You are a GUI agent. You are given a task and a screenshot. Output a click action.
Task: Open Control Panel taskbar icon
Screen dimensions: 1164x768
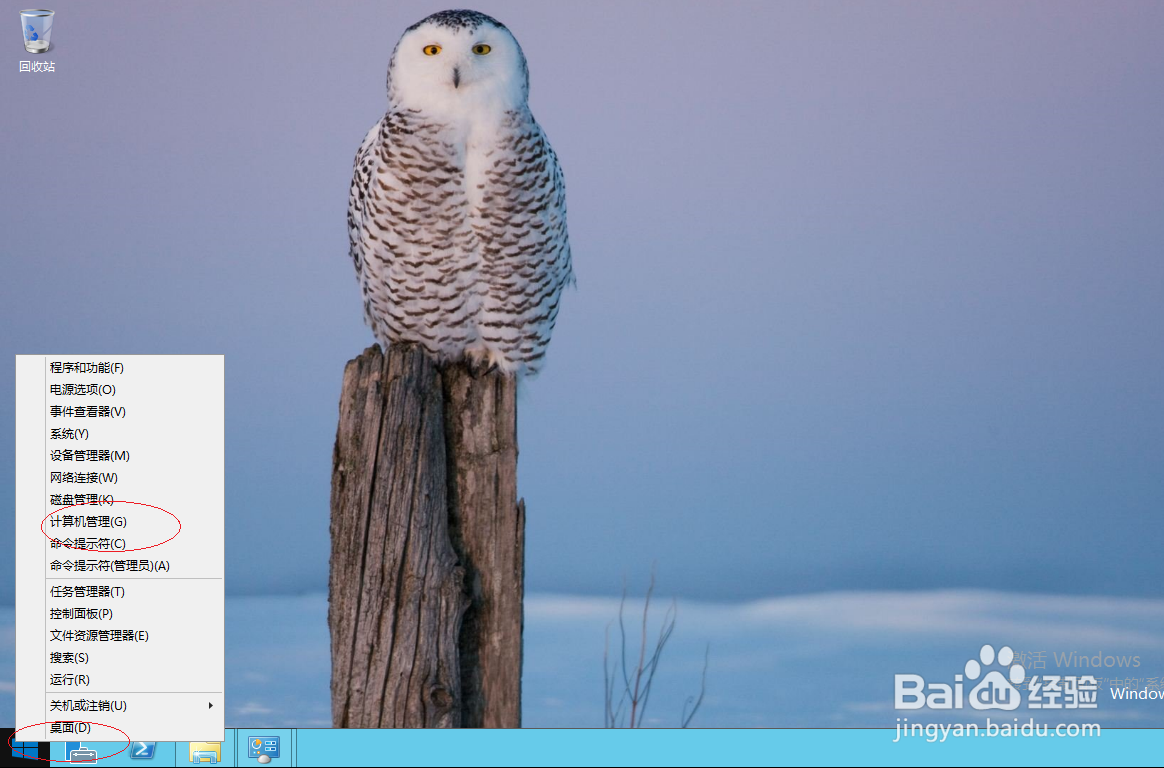pos(264,749)
